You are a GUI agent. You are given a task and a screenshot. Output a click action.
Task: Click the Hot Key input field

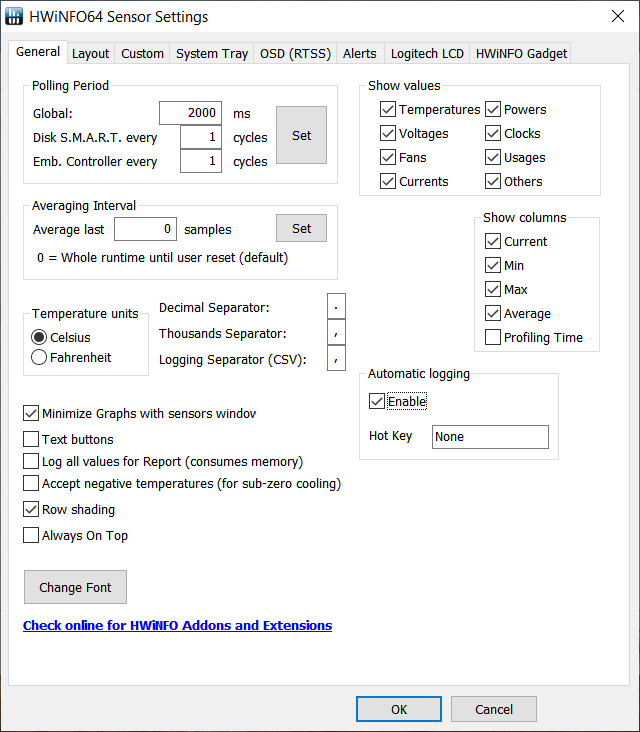[490, 437]
